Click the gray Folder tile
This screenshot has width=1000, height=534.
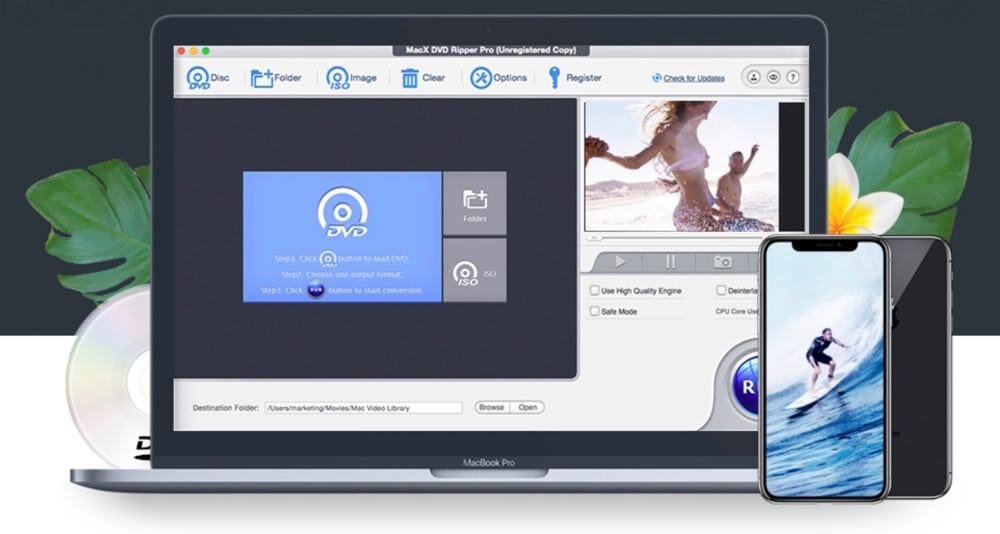pos(474,203)
